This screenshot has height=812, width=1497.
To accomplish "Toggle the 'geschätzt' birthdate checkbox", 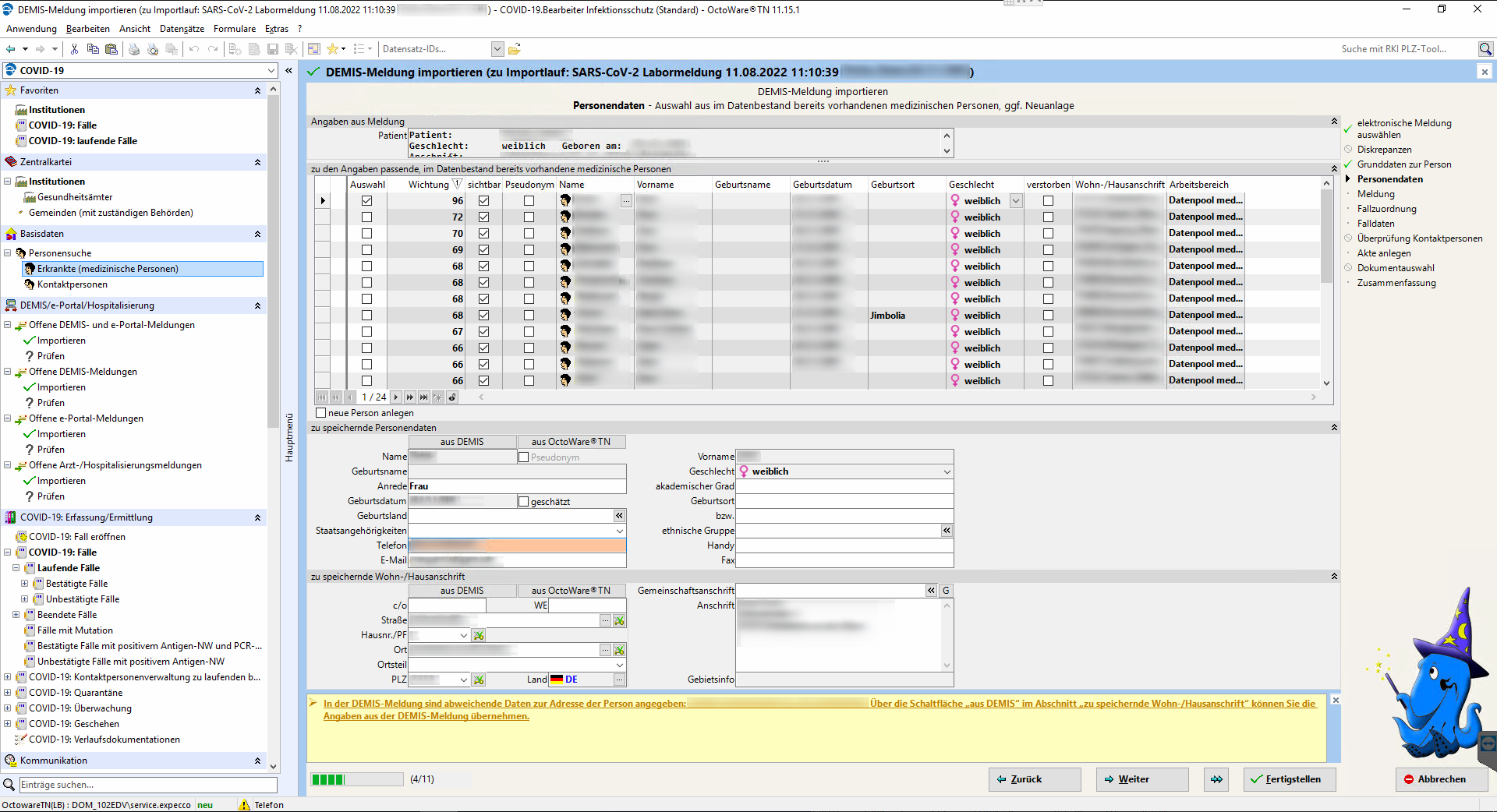I will coord(524,502).
